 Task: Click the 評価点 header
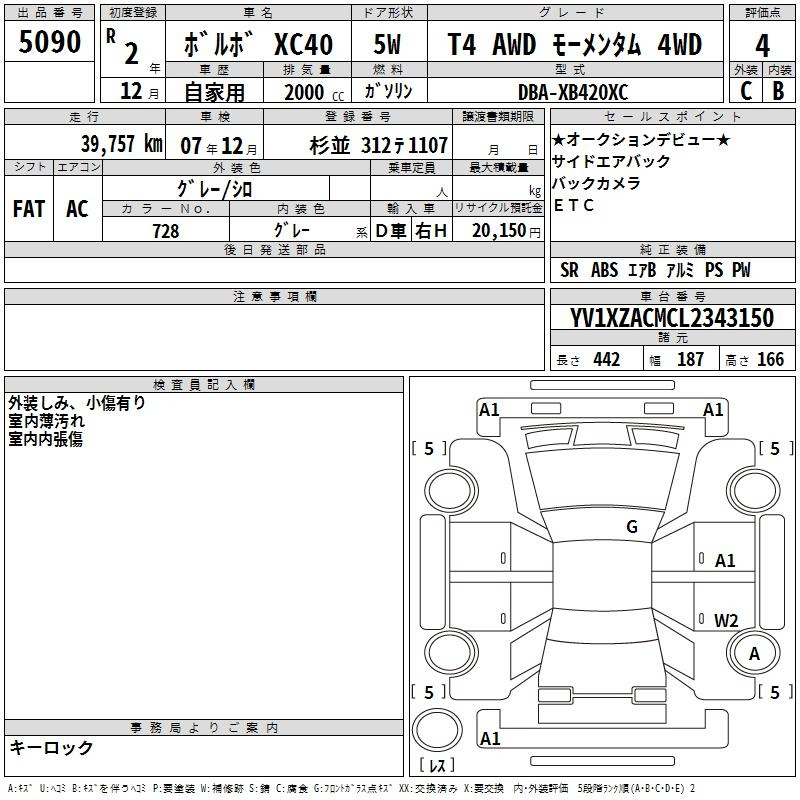click(762, 13)
